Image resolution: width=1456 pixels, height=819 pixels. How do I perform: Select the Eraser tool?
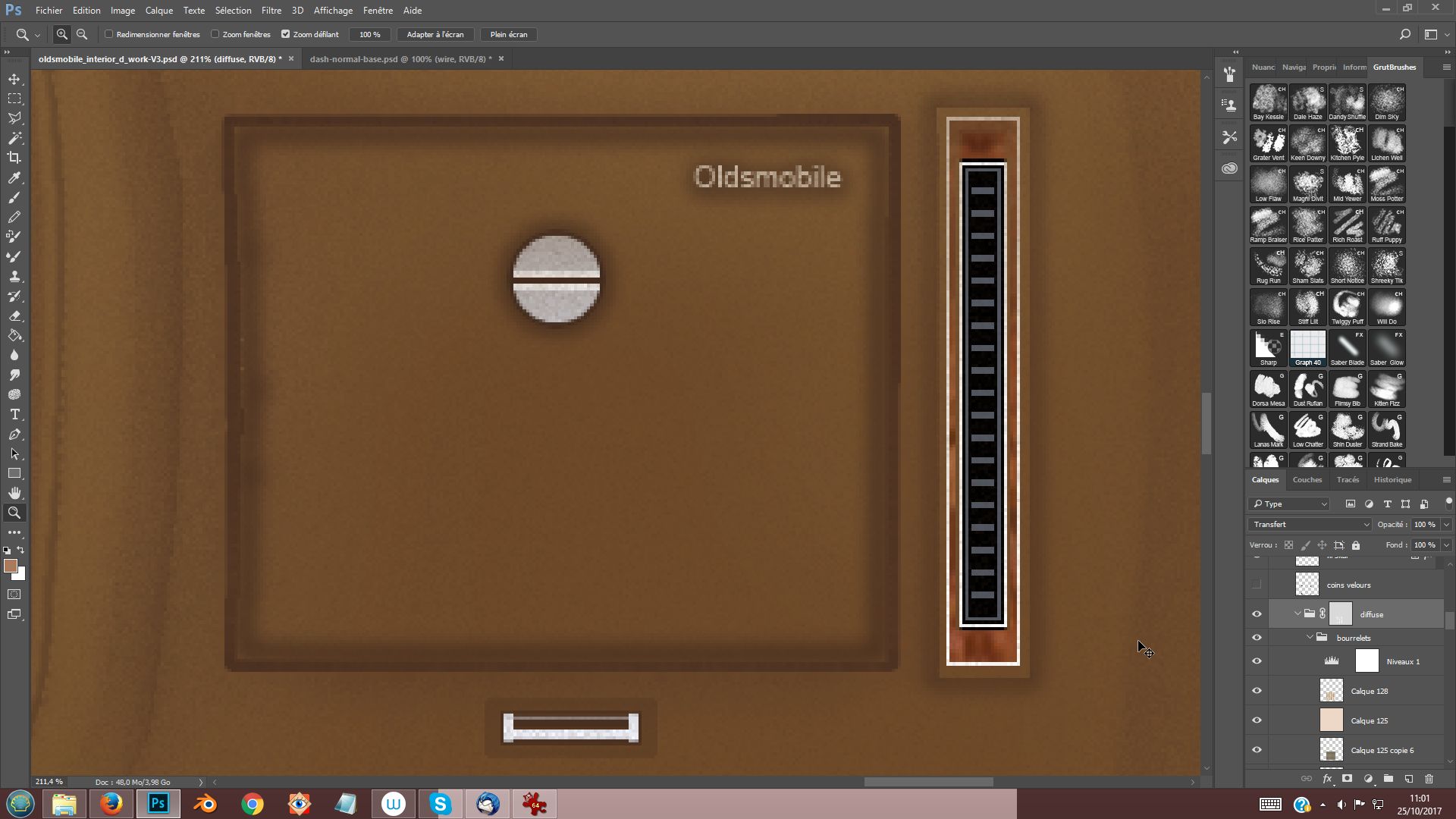[14, 315]
